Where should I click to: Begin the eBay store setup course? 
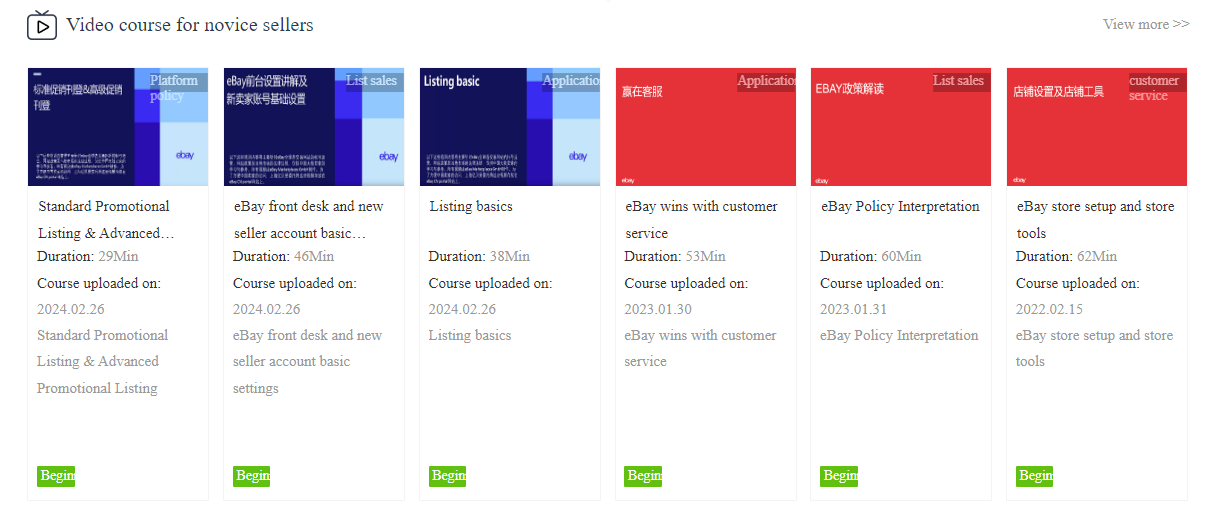pyautogui.click(x=1035, y=476)
